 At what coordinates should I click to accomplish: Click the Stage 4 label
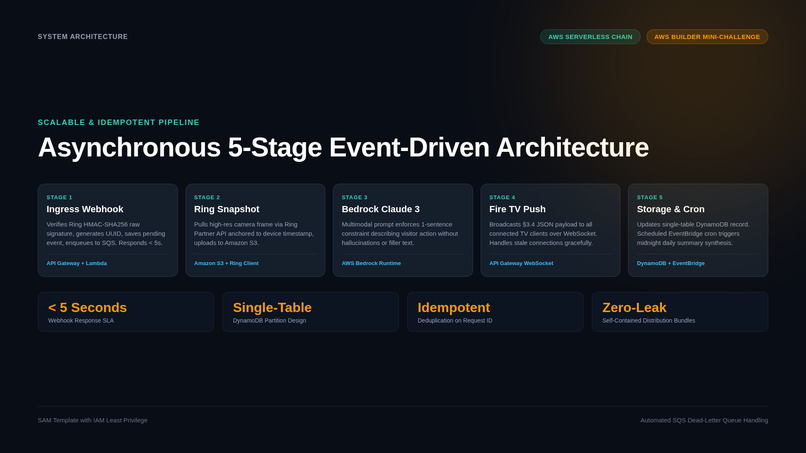502,197
